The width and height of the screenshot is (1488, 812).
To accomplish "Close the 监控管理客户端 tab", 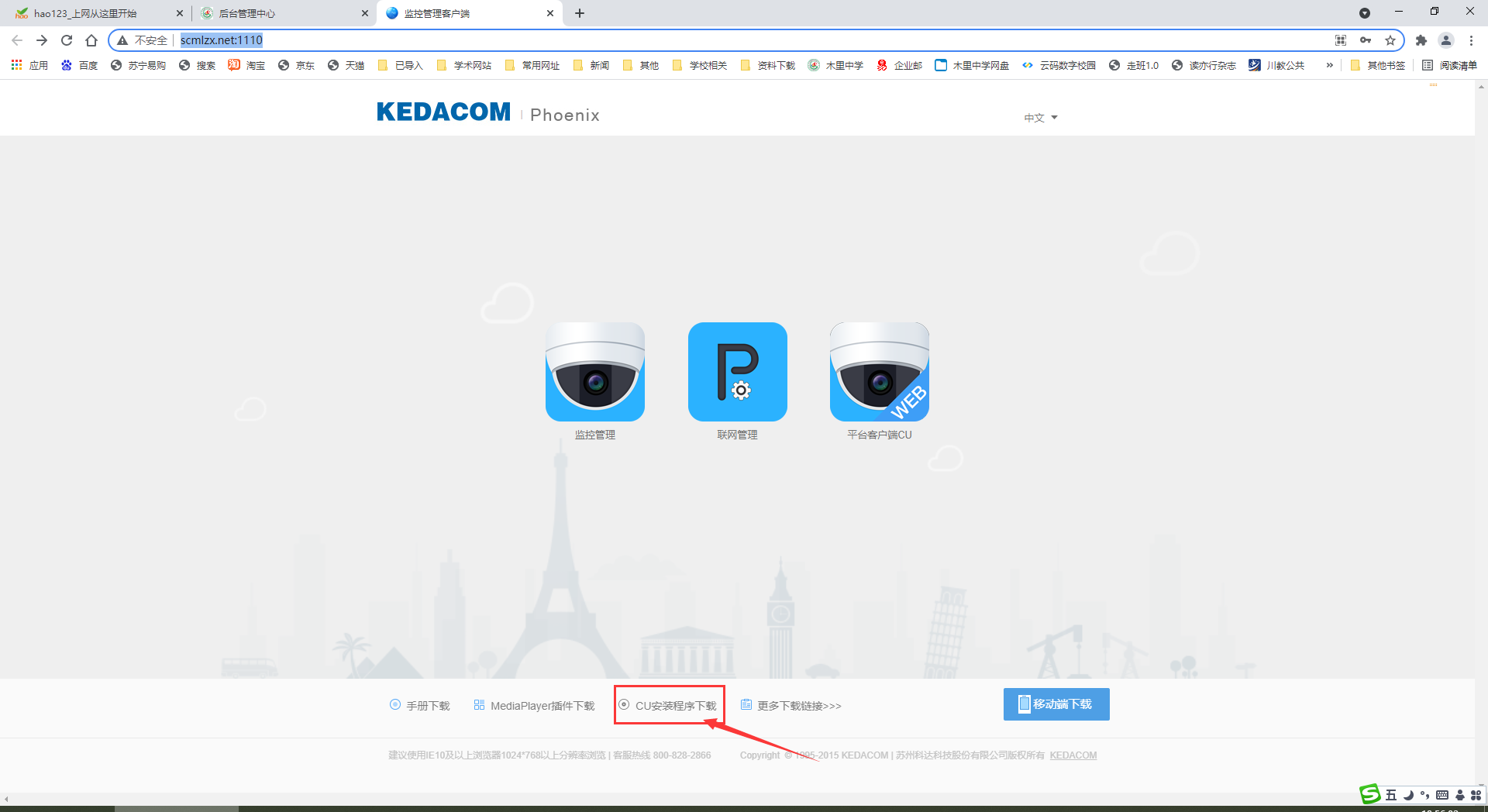I will [x=550, y=13].
